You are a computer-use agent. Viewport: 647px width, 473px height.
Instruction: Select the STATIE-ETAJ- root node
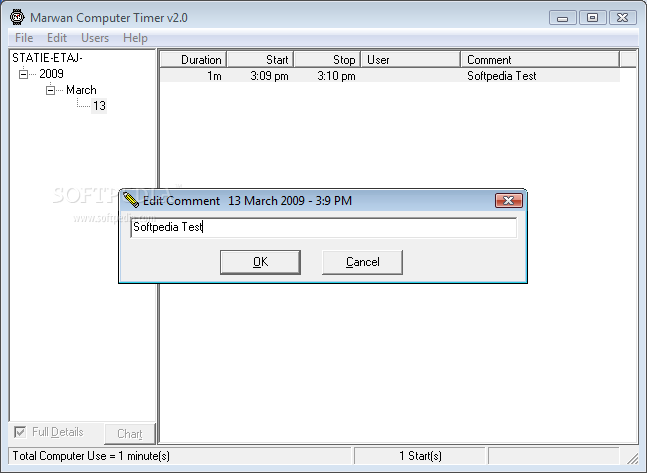coord(47,58)
